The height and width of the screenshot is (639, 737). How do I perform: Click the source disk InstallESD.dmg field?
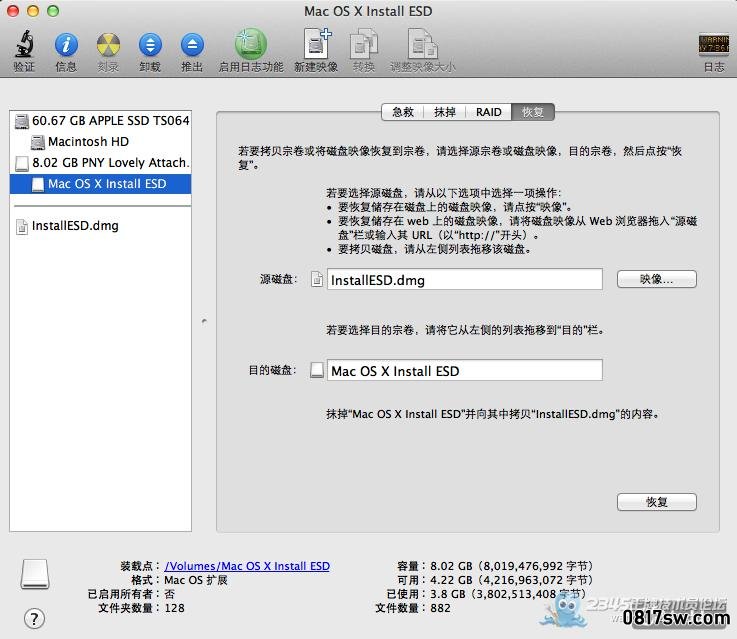[465, 280]
